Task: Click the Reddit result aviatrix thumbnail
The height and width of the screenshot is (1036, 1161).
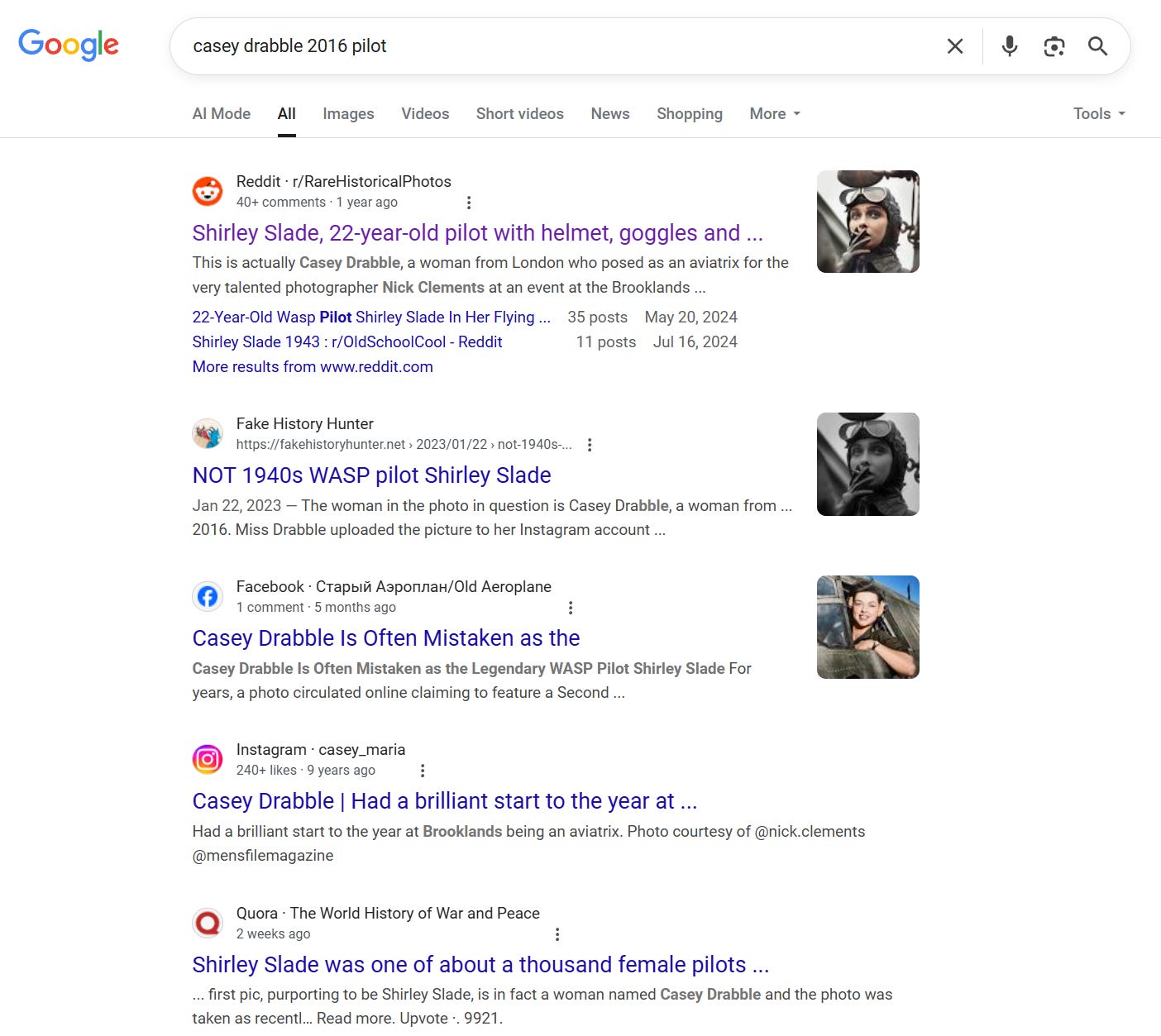Action: (868, 222)
